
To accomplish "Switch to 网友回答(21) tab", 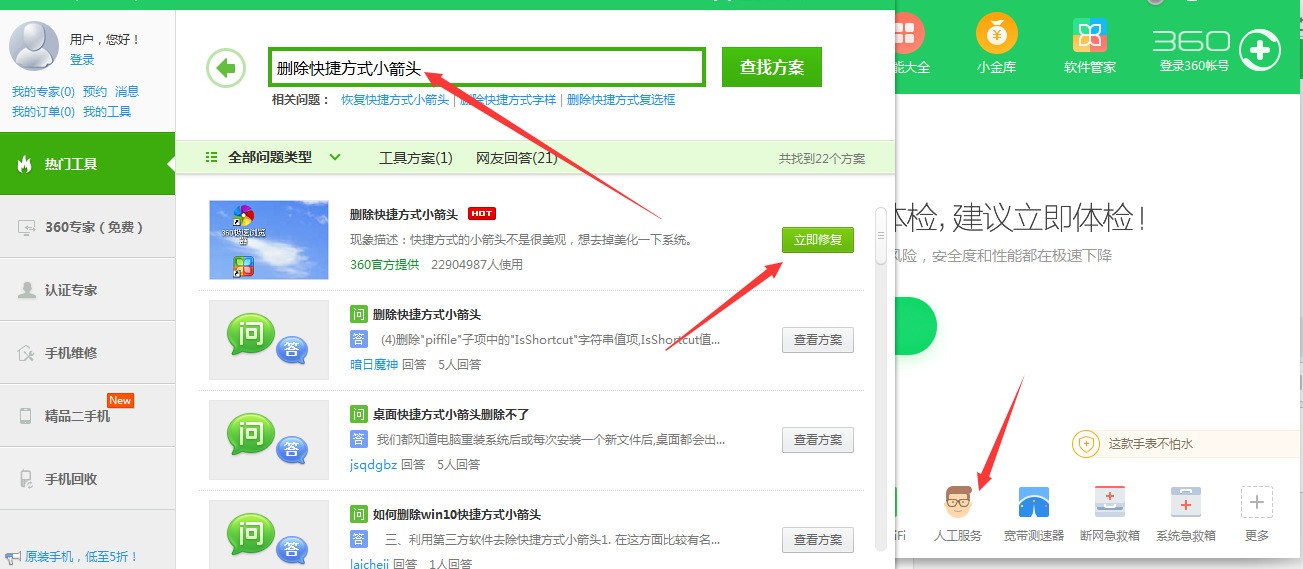I will point(517,158).
